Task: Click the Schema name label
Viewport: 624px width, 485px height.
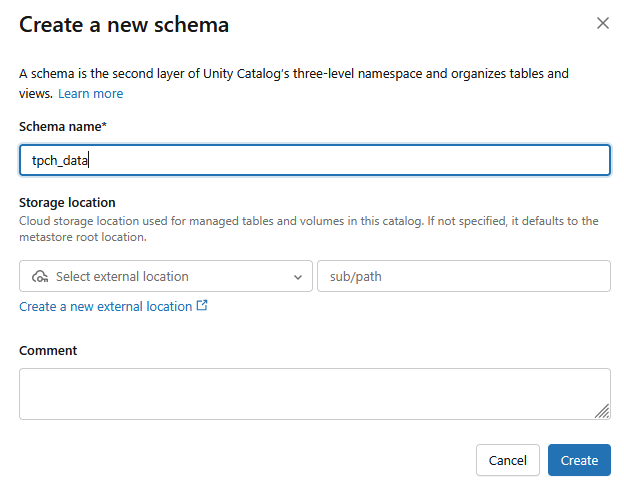Action: pos(58,127)
